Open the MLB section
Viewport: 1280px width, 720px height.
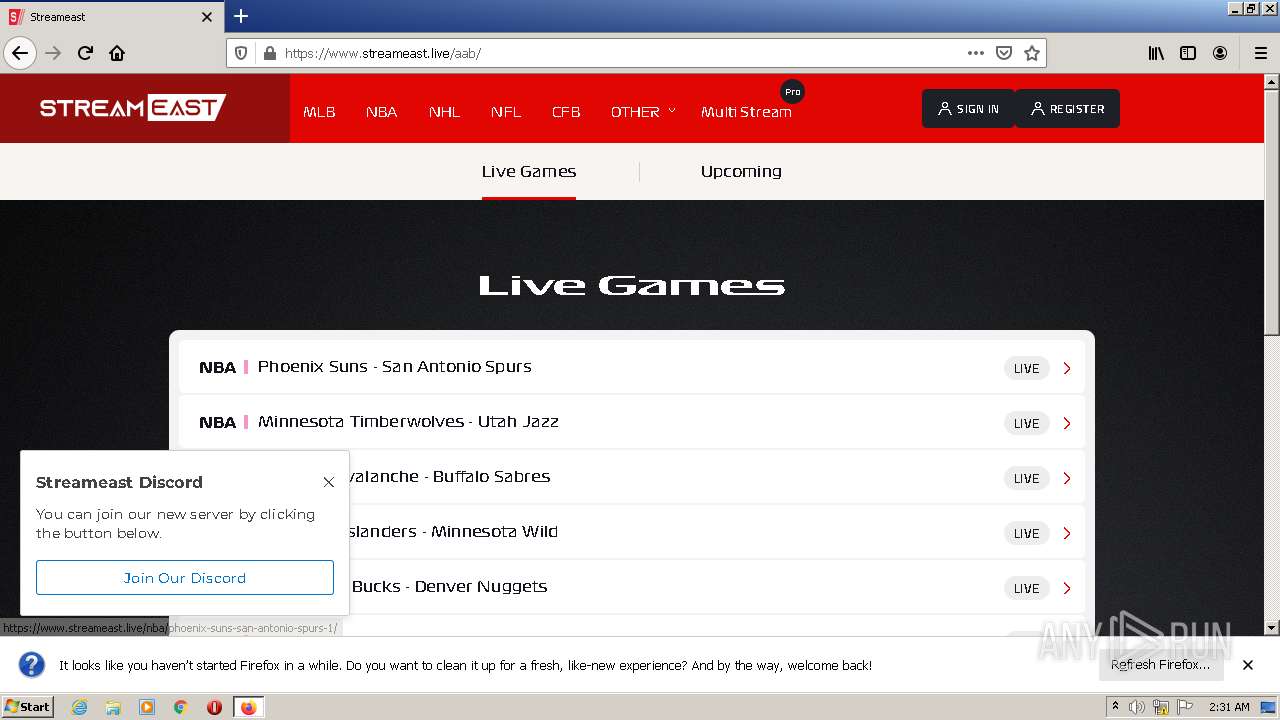point(319,112)
